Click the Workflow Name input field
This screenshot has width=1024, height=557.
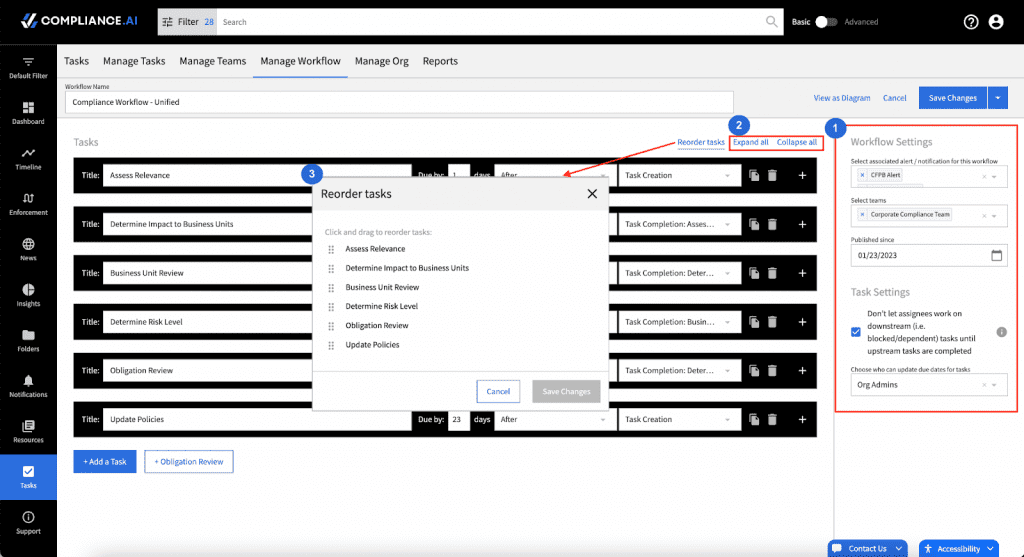pyautogui.click(x=399, y=102)
